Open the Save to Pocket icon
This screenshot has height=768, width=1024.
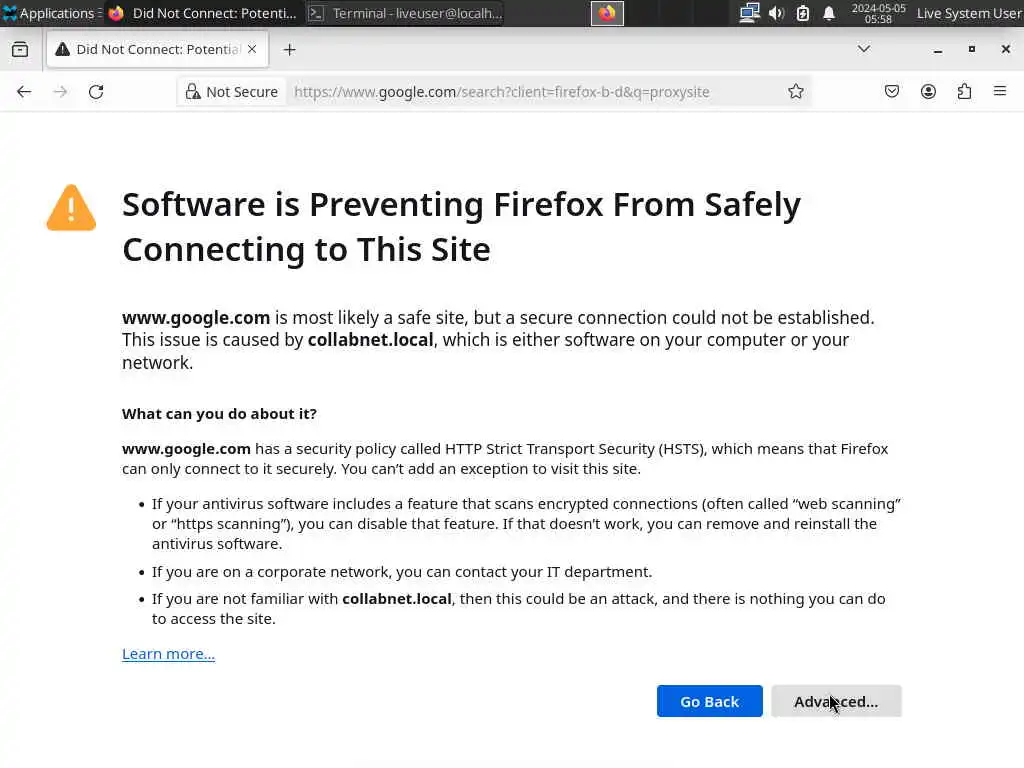892,92
